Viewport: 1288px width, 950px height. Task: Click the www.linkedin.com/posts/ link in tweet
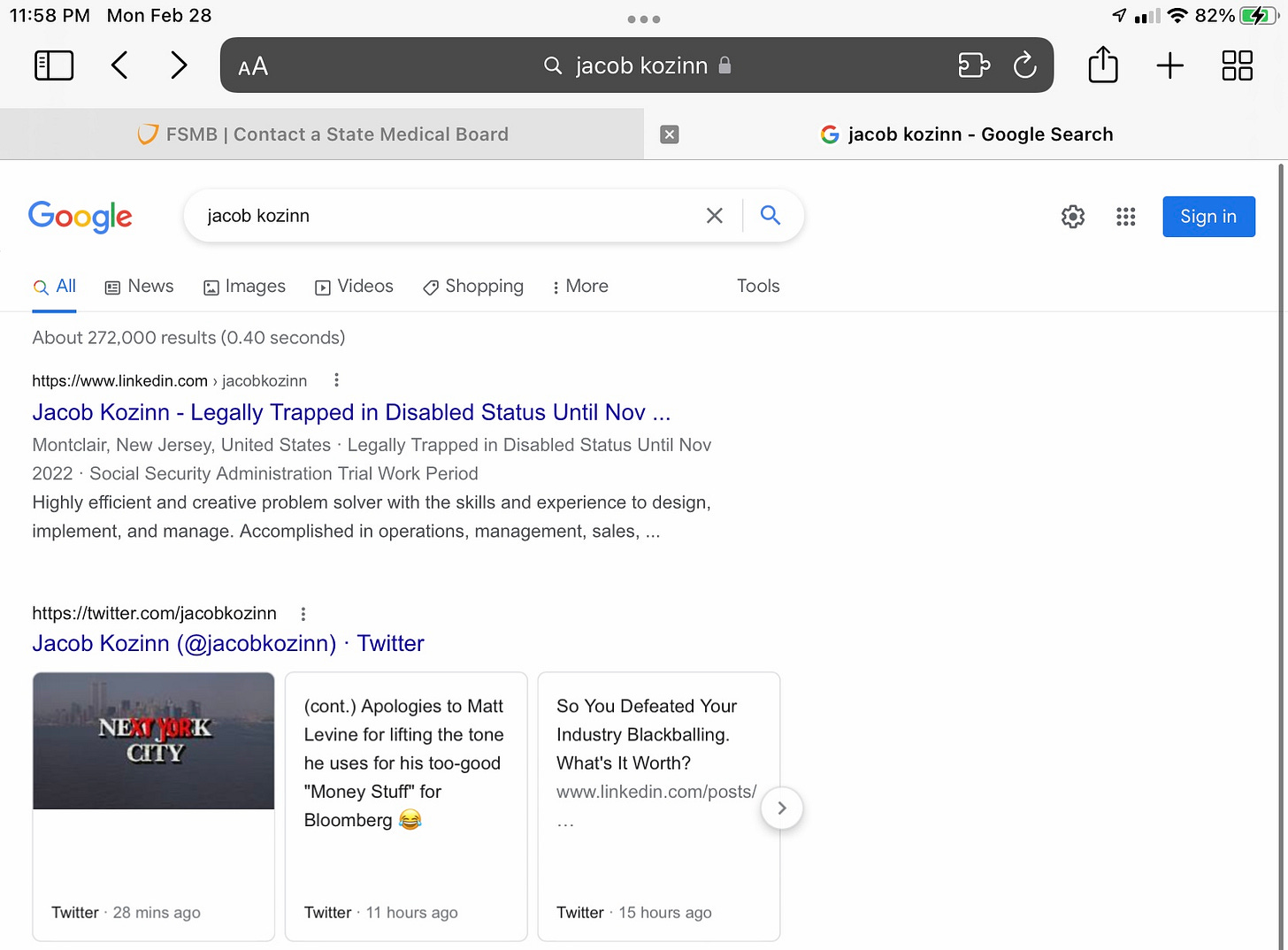656,792
